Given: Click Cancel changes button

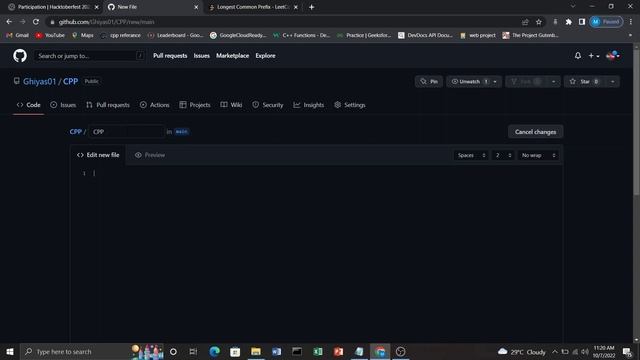Looking at the screenshot, I should click(x=535, y=132).
